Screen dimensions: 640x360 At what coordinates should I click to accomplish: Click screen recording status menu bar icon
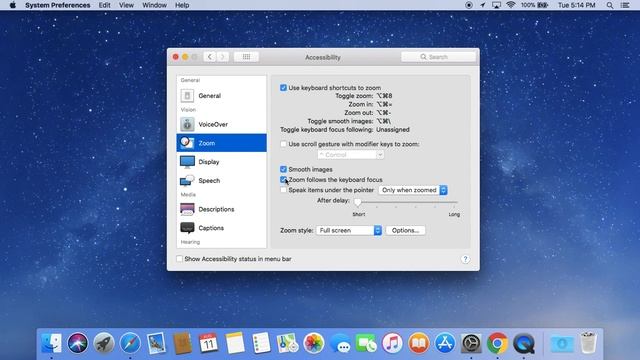pos(469,5)
